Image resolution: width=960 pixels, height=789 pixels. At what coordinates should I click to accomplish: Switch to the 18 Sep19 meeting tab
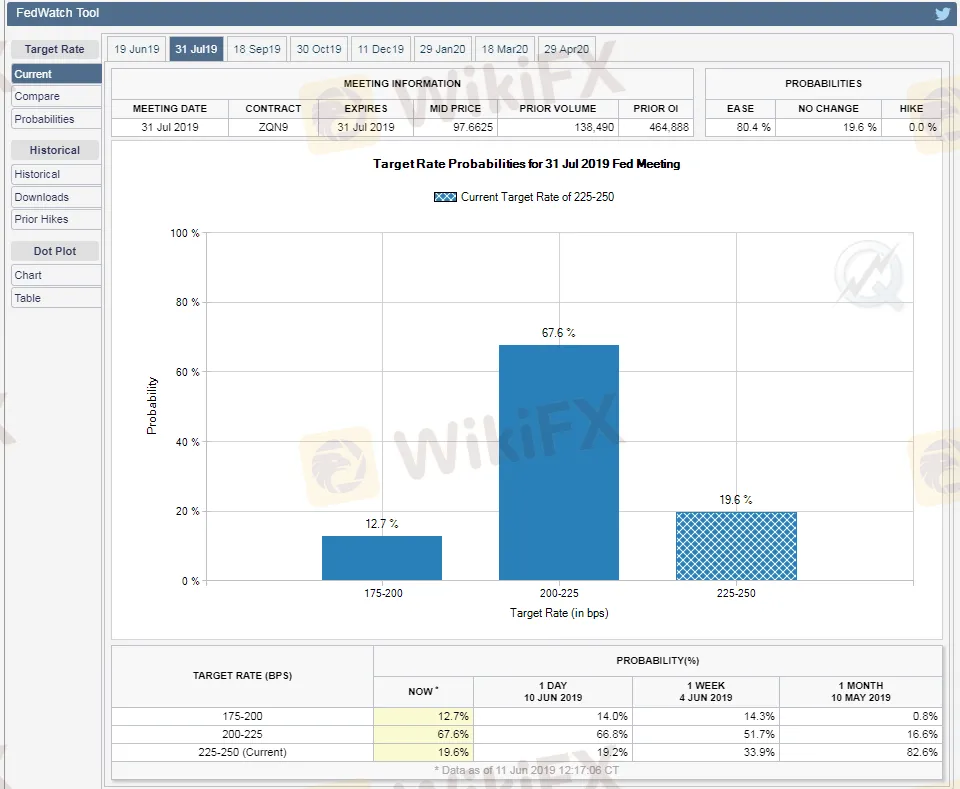pos(257,49)
